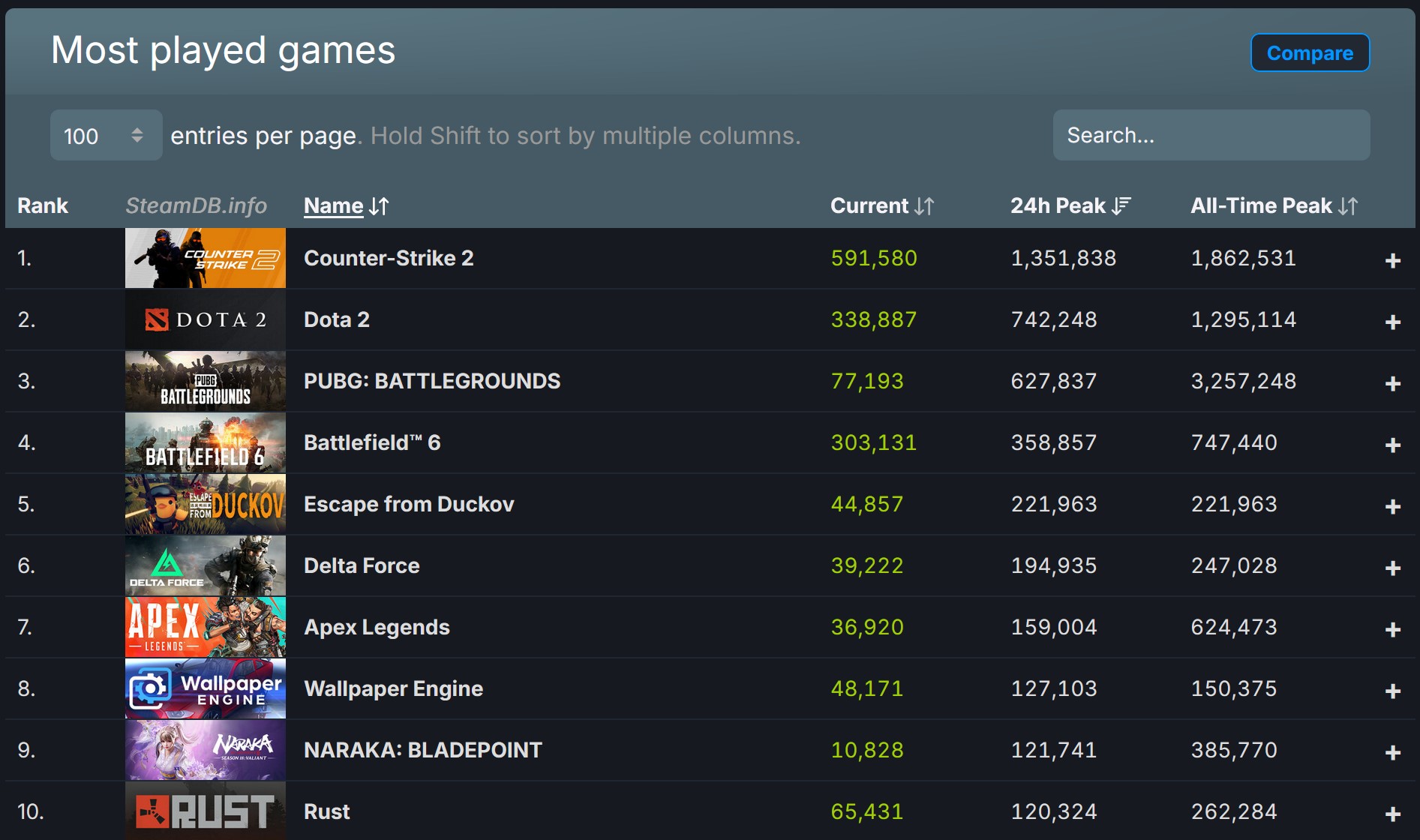Sort table by Current players column

click(881, 205)
